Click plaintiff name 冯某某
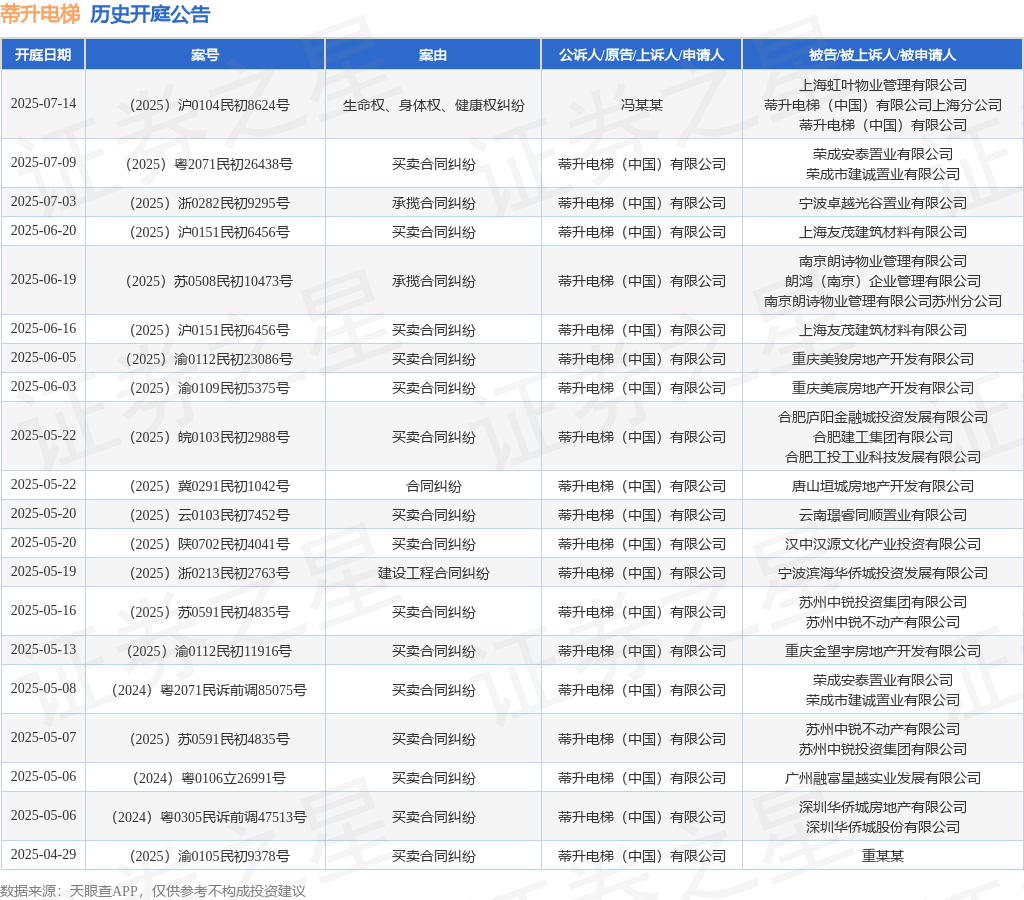This screenshot has width=1024, height=900. pos(641,105)
